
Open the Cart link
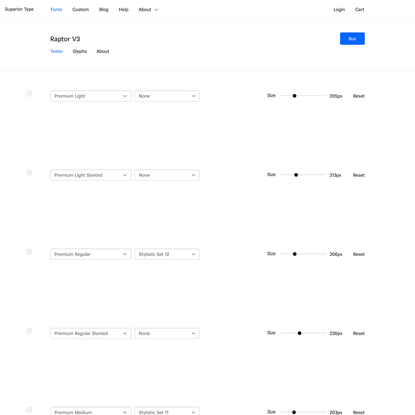[360, 10]
